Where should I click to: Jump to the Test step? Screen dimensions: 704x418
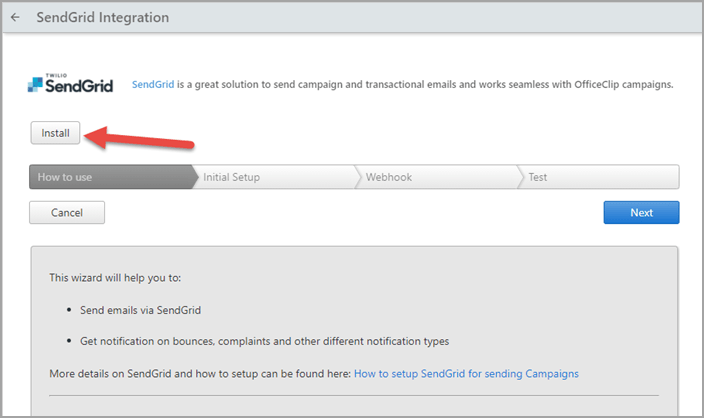coord(600,177)
